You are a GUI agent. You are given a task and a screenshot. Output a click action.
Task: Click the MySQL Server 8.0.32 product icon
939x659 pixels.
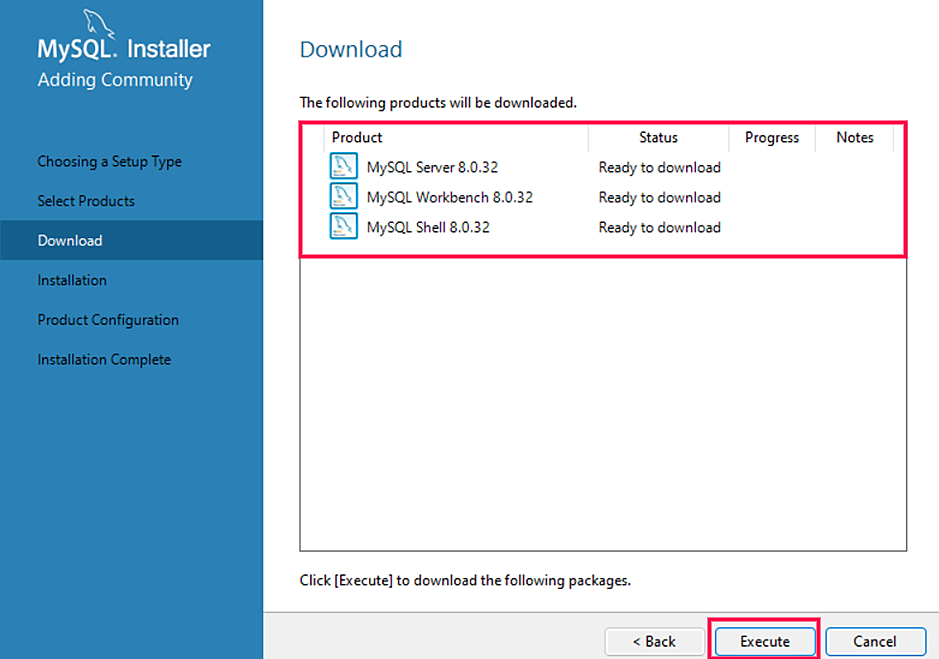pos(344,167)
